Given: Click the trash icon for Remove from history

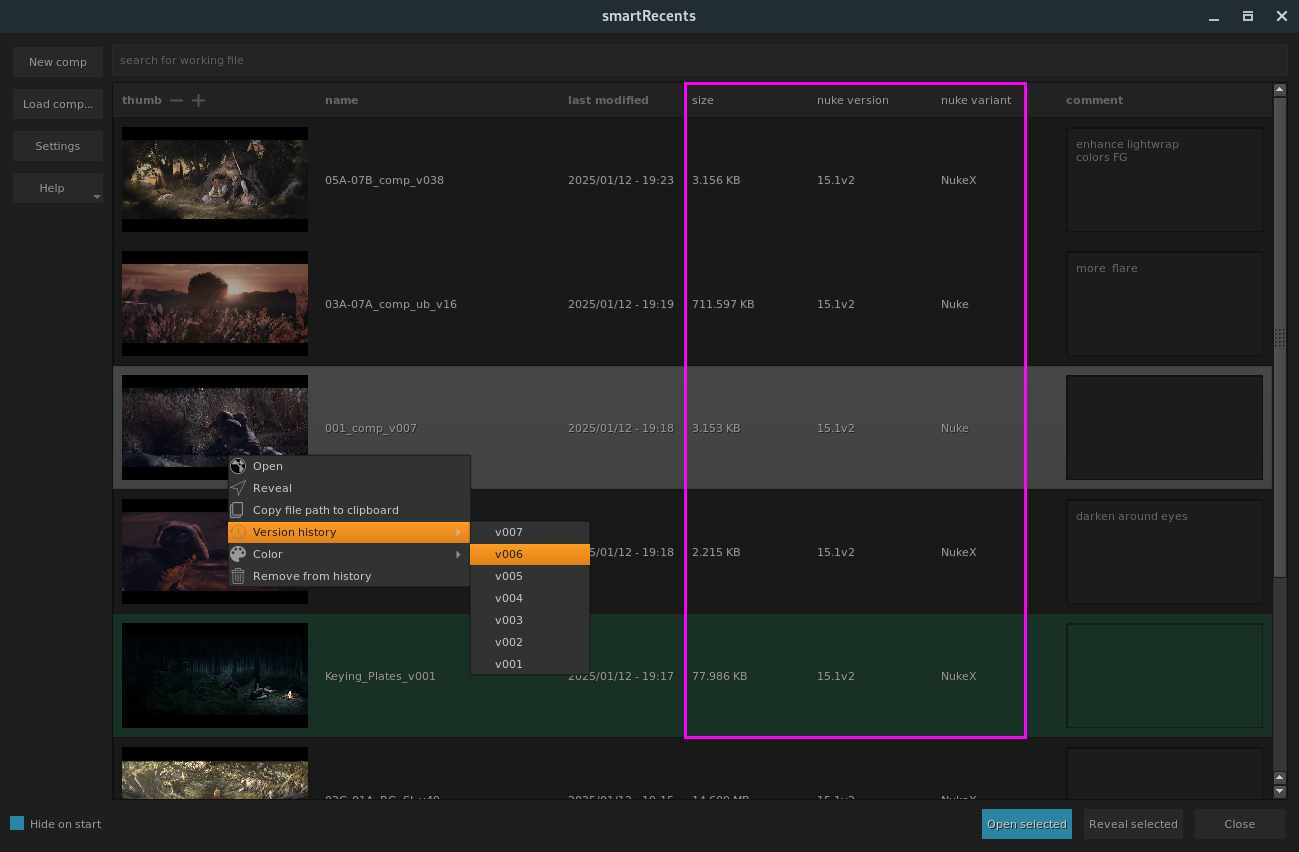Looking at the screenshot, I should 237,576.
